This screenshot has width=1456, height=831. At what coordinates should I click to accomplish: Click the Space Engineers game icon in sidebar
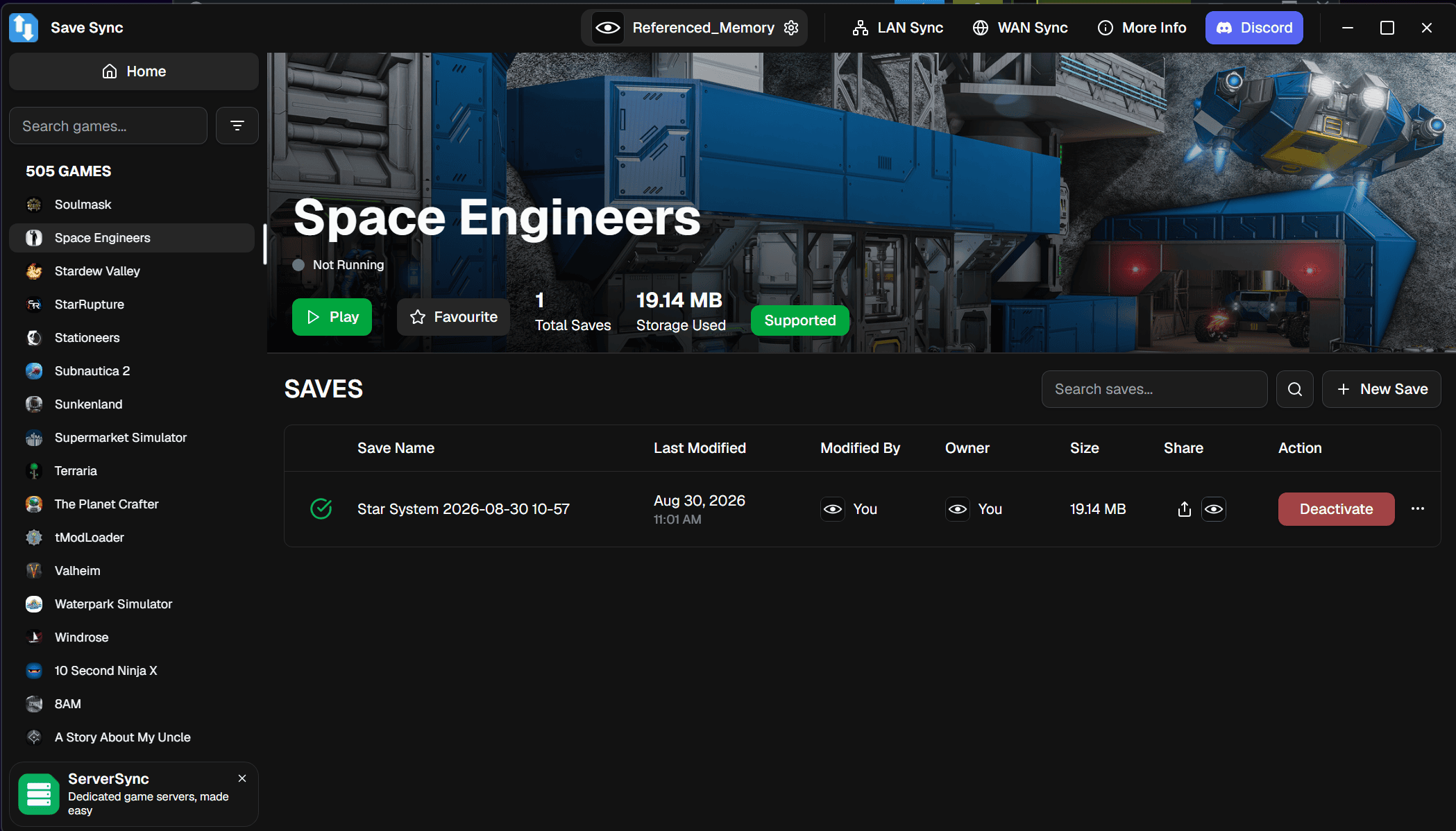tap(34, 238)
